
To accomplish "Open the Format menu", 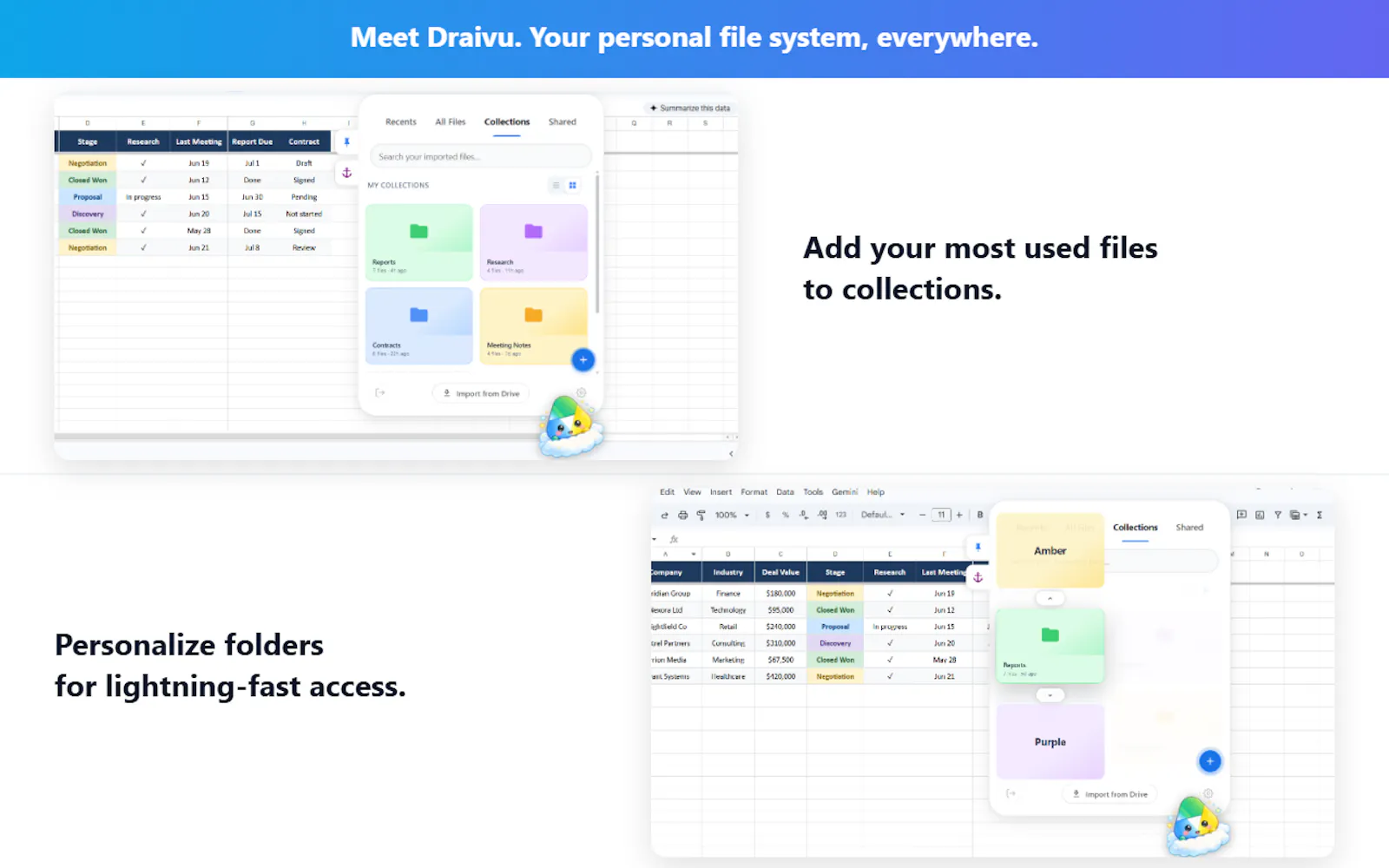I will click(x=754, y=492).
